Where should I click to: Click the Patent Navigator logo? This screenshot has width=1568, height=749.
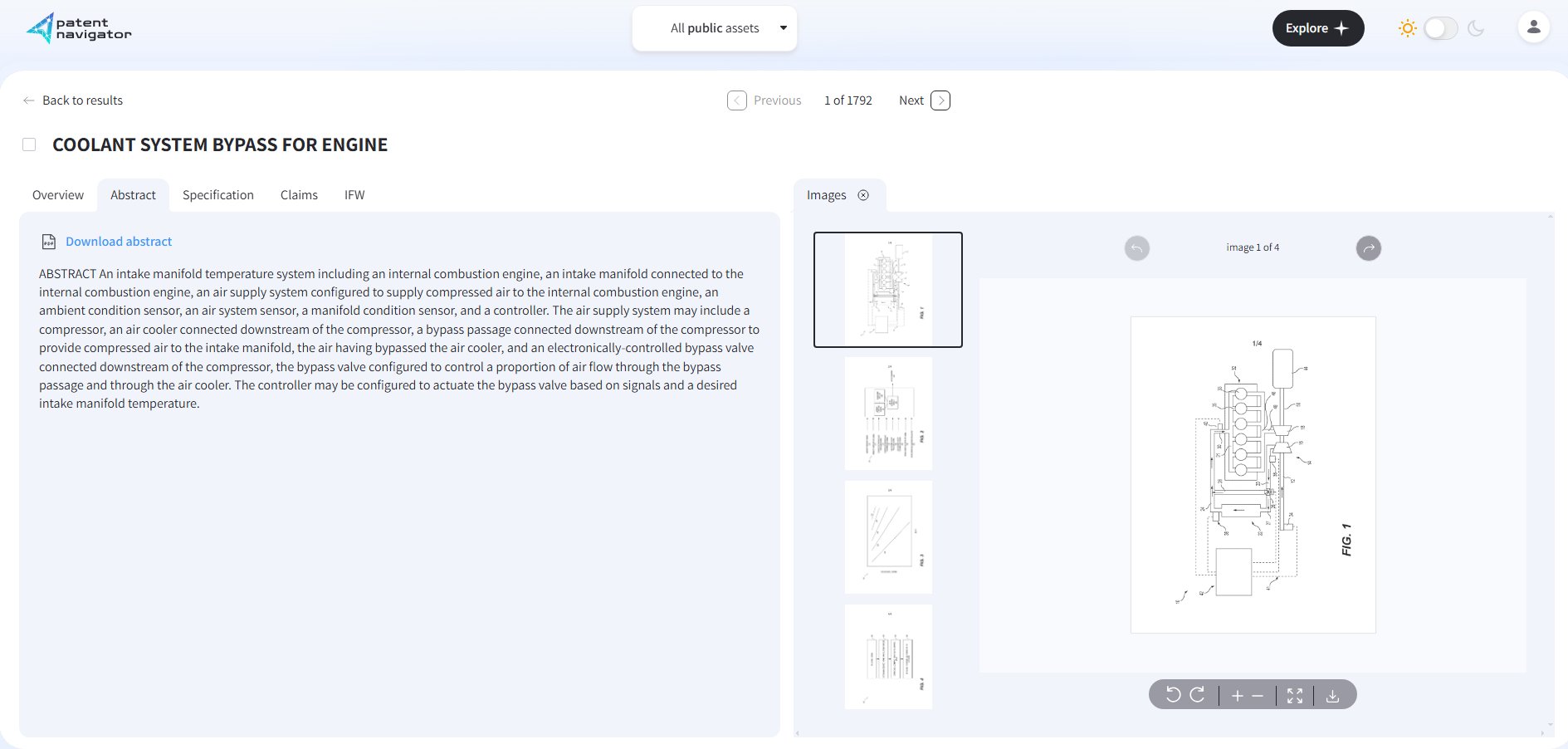pyautogui.click(x=79, y=27)
